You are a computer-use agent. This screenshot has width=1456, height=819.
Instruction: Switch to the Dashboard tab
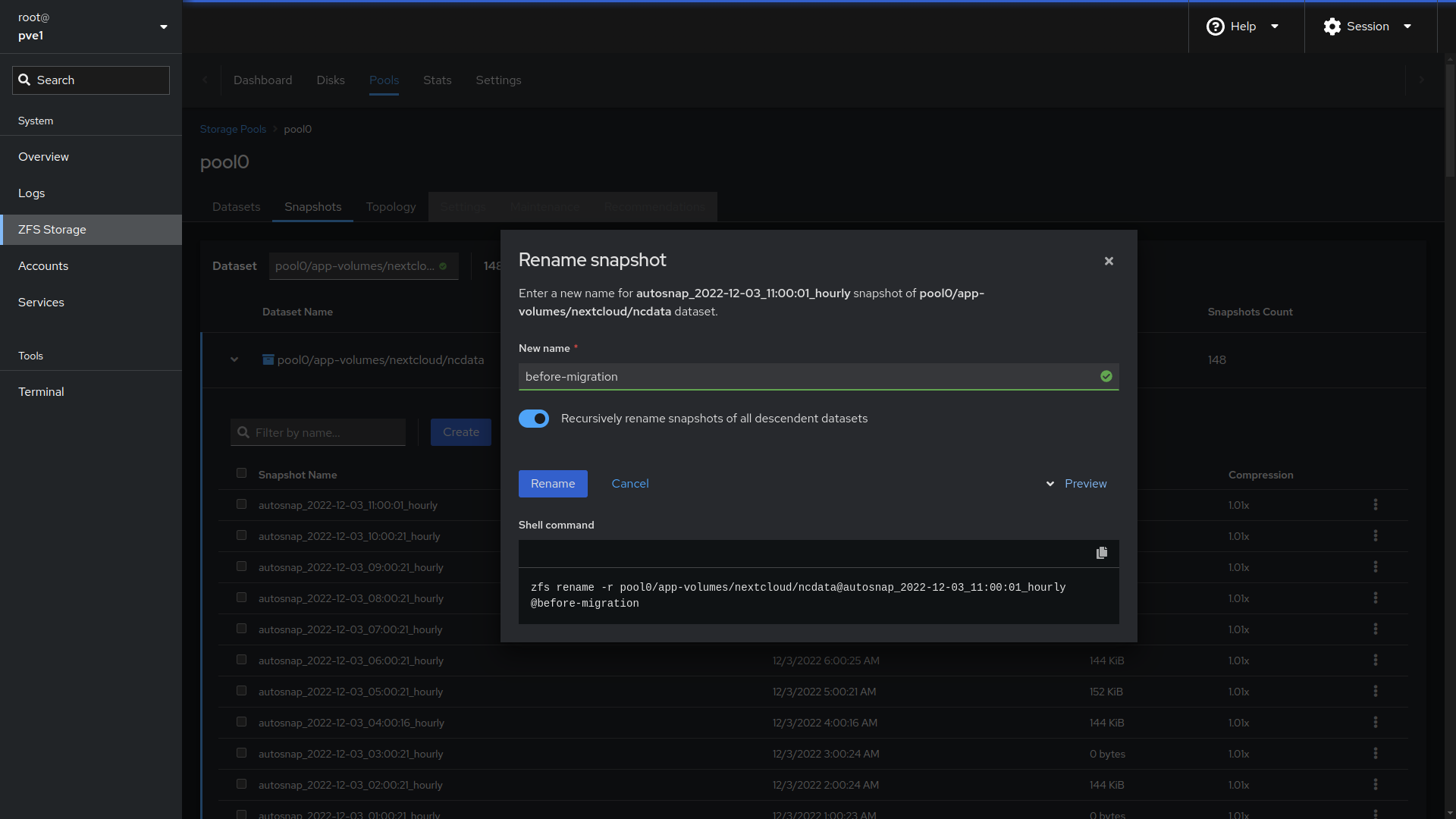pos(262,80)
